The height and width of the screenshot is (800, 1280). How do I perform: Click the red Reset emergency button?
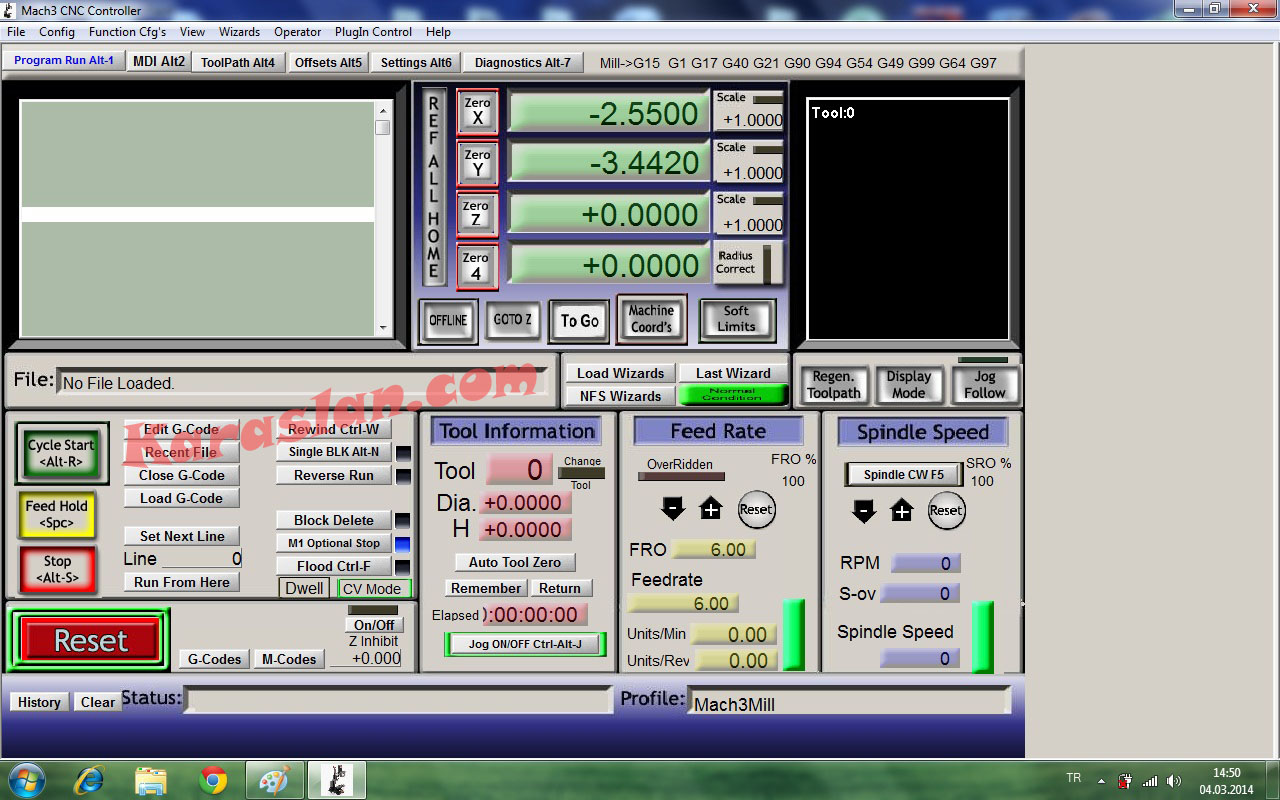[90, 641]
